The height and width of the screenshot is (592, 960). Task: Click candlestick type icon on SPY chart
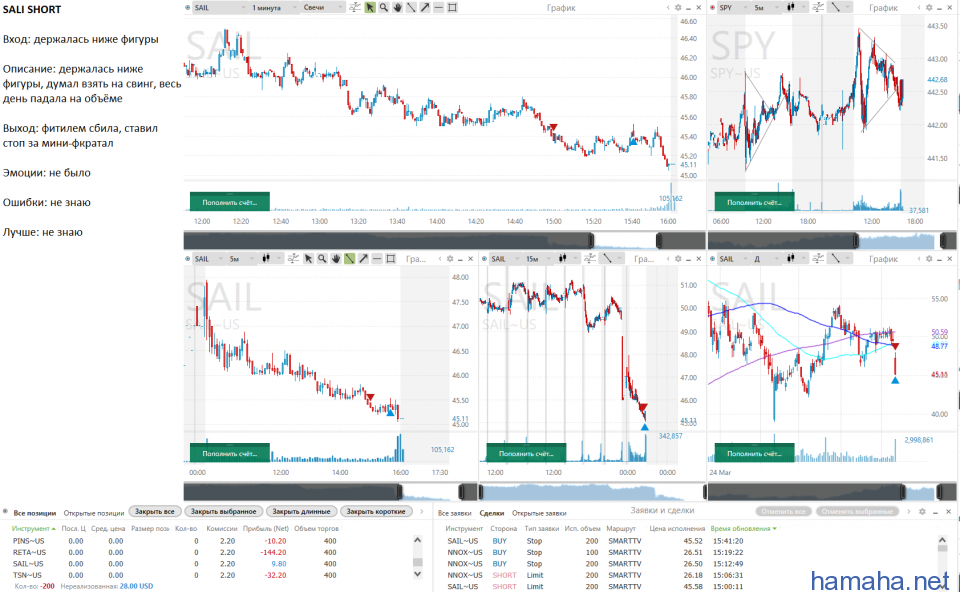click(790, 7)
